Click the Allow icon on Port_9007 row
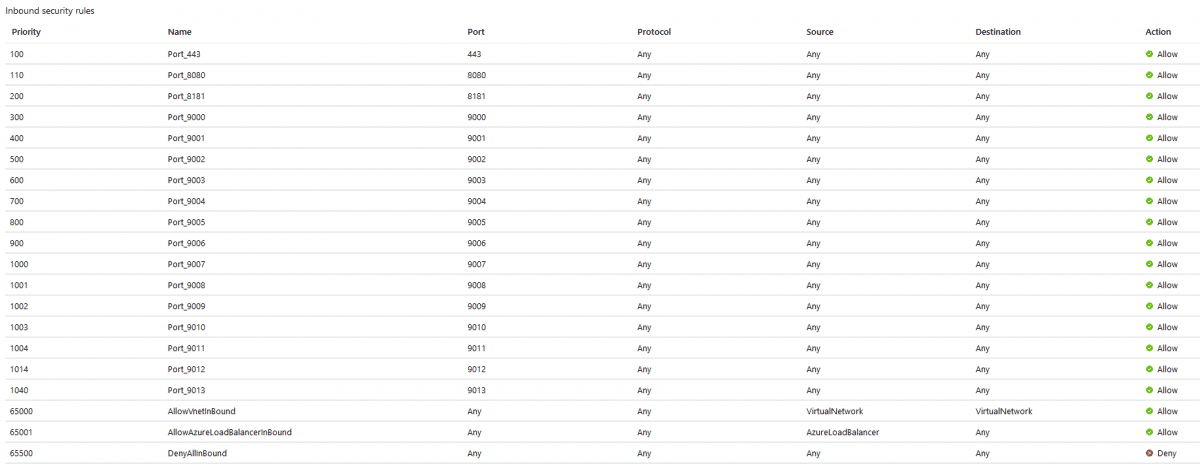Screen dimensions: 1200x470 tap(1150, 264)
